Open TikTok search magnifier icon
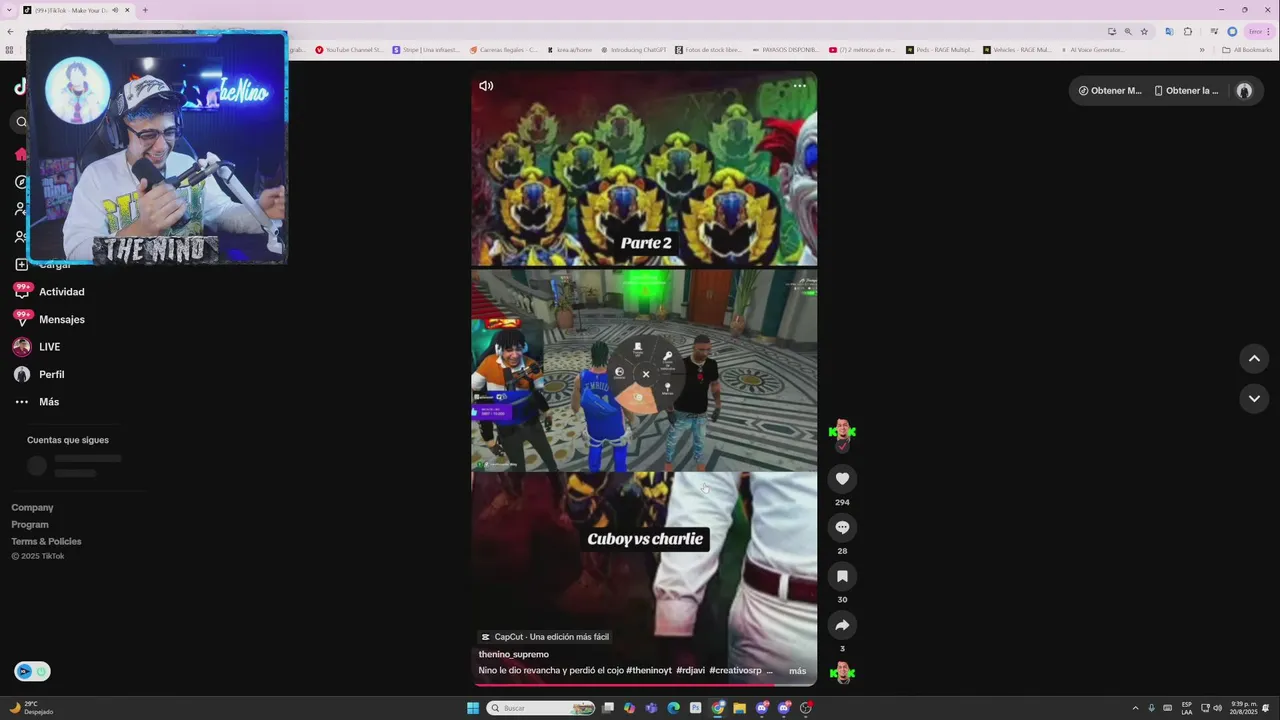The height and width of the screenshot is (720, 1280). pos(20,122)
